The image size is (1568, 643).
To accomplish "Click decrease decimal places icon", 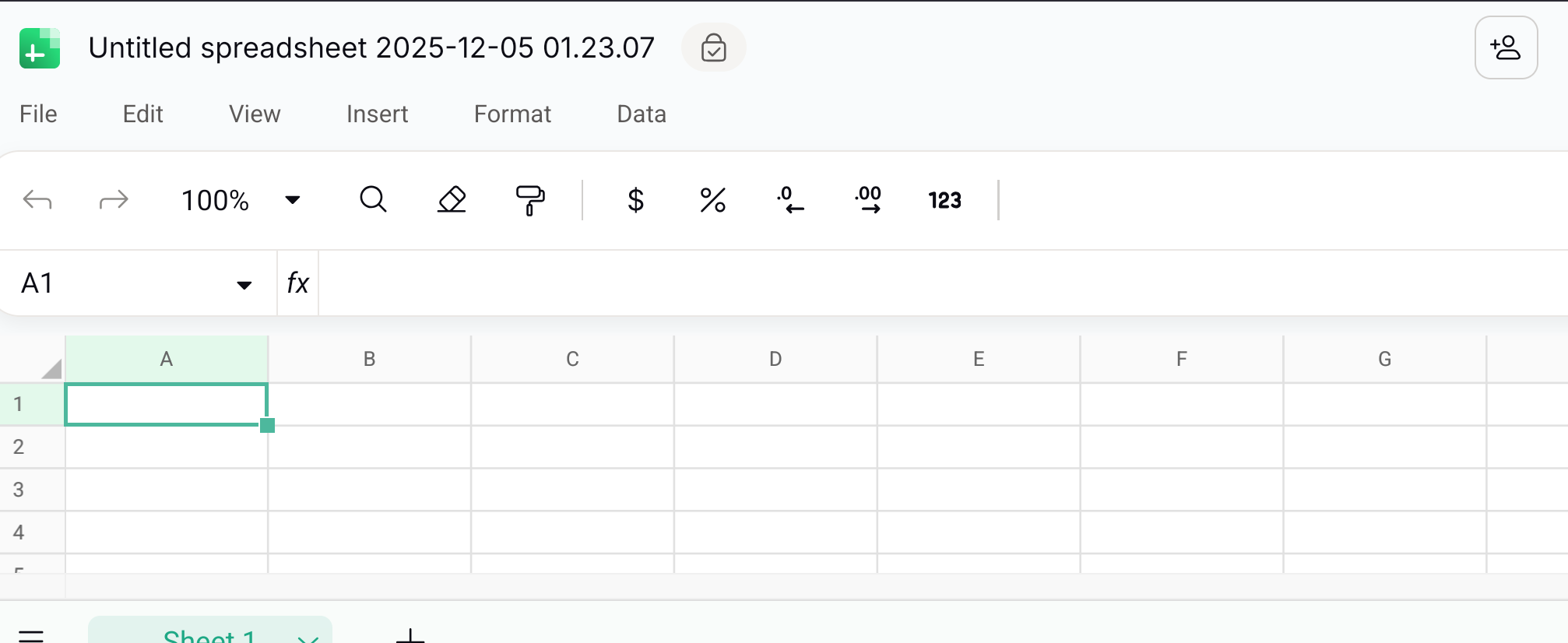I will [790, 200].
